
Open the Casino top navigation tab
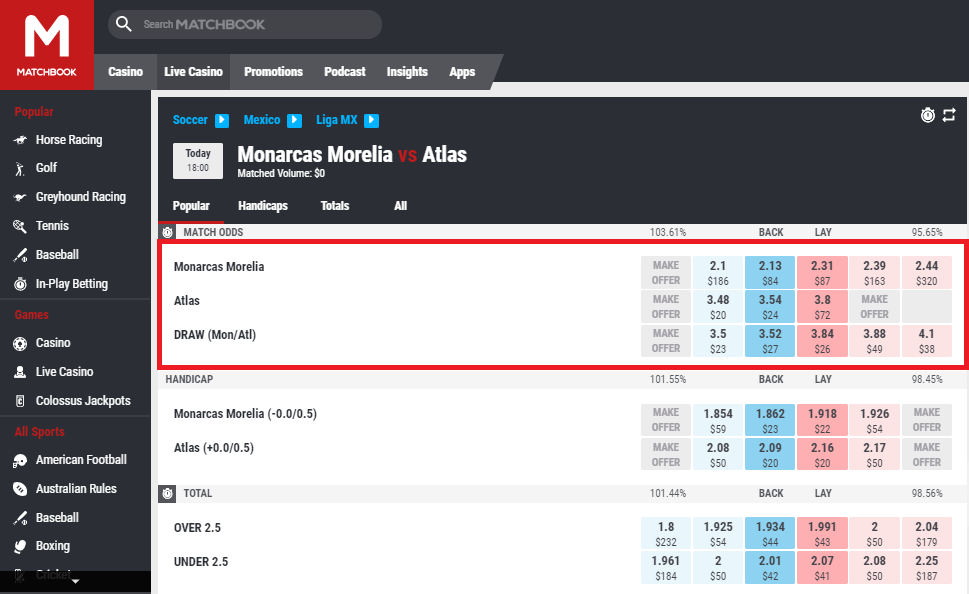125,72
